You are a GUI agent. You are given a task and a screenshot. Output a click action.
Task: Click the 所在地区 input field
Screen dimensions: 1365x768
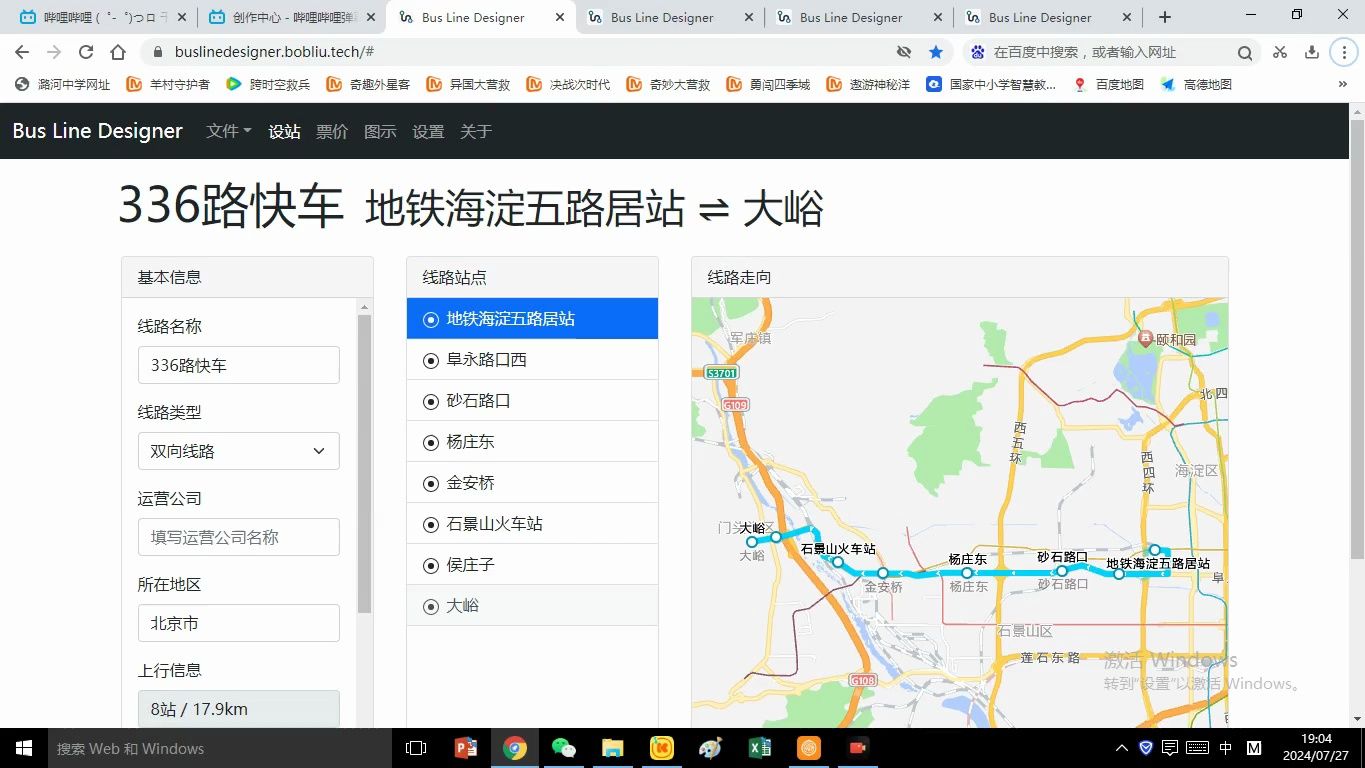point(239,623)
